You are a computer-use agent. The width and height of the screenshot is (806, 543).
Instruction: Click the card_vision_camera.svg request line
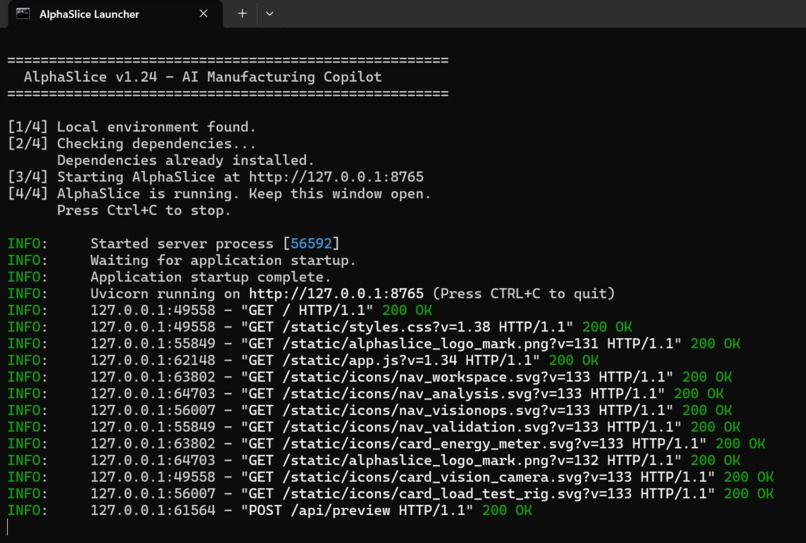pyautogui.click(x=391, y=477)
